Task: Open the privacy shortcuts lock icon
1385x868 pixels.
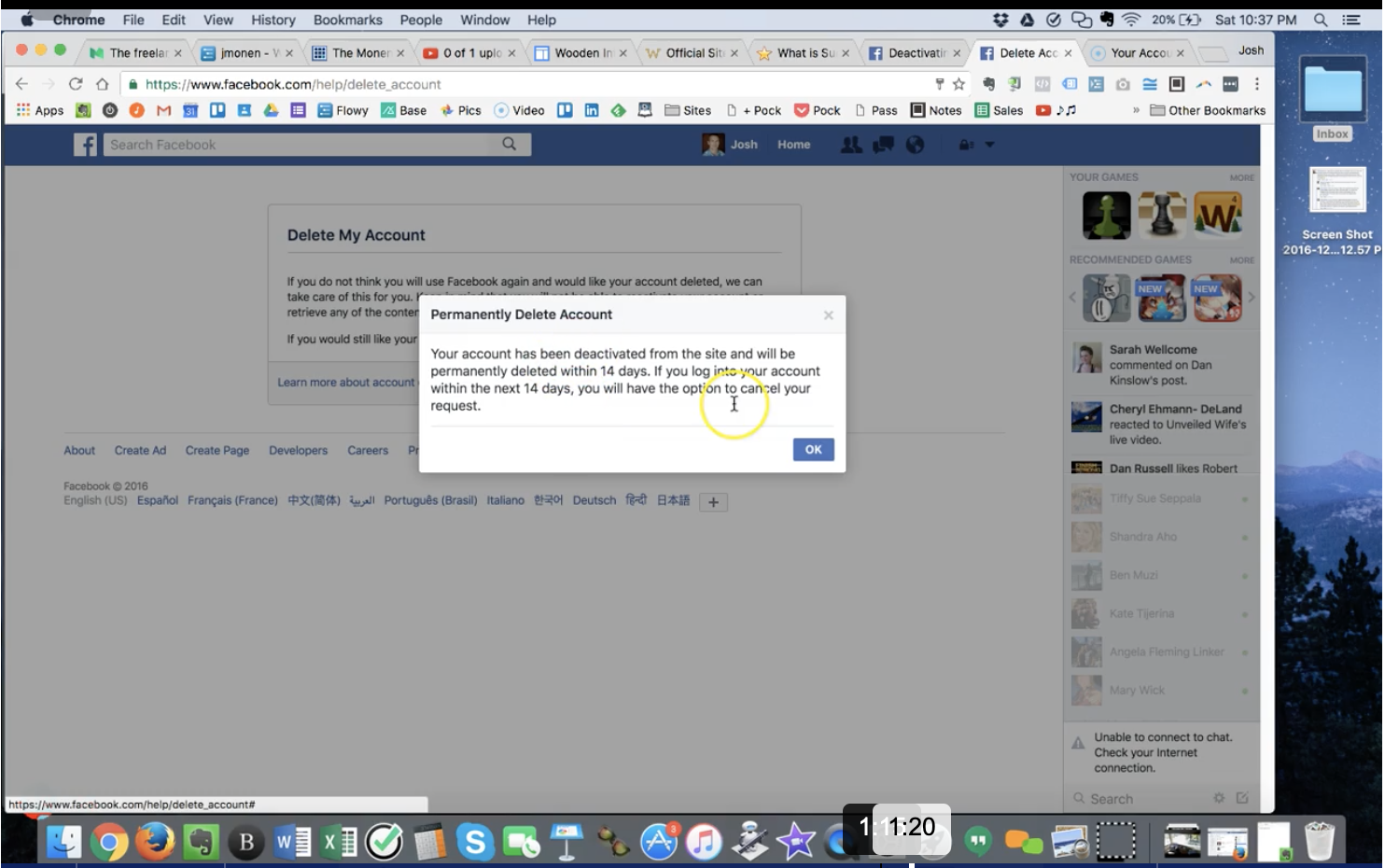Action: coord(966,145)
